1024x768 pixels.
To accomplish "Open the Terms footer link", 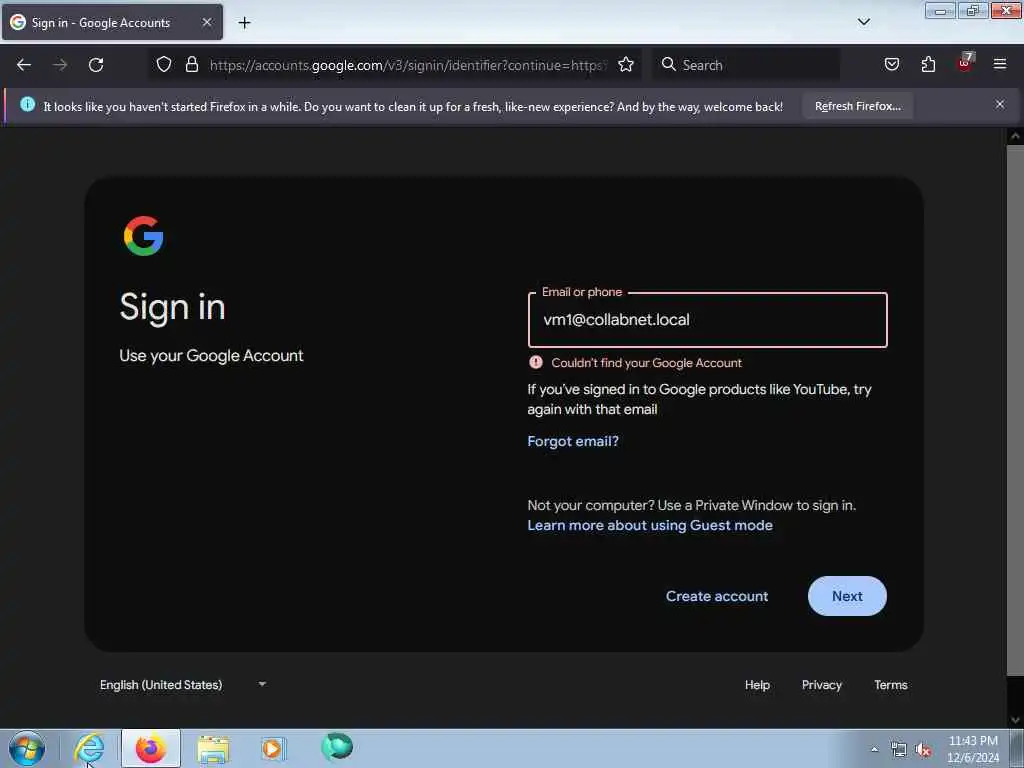I will (891, 685).
